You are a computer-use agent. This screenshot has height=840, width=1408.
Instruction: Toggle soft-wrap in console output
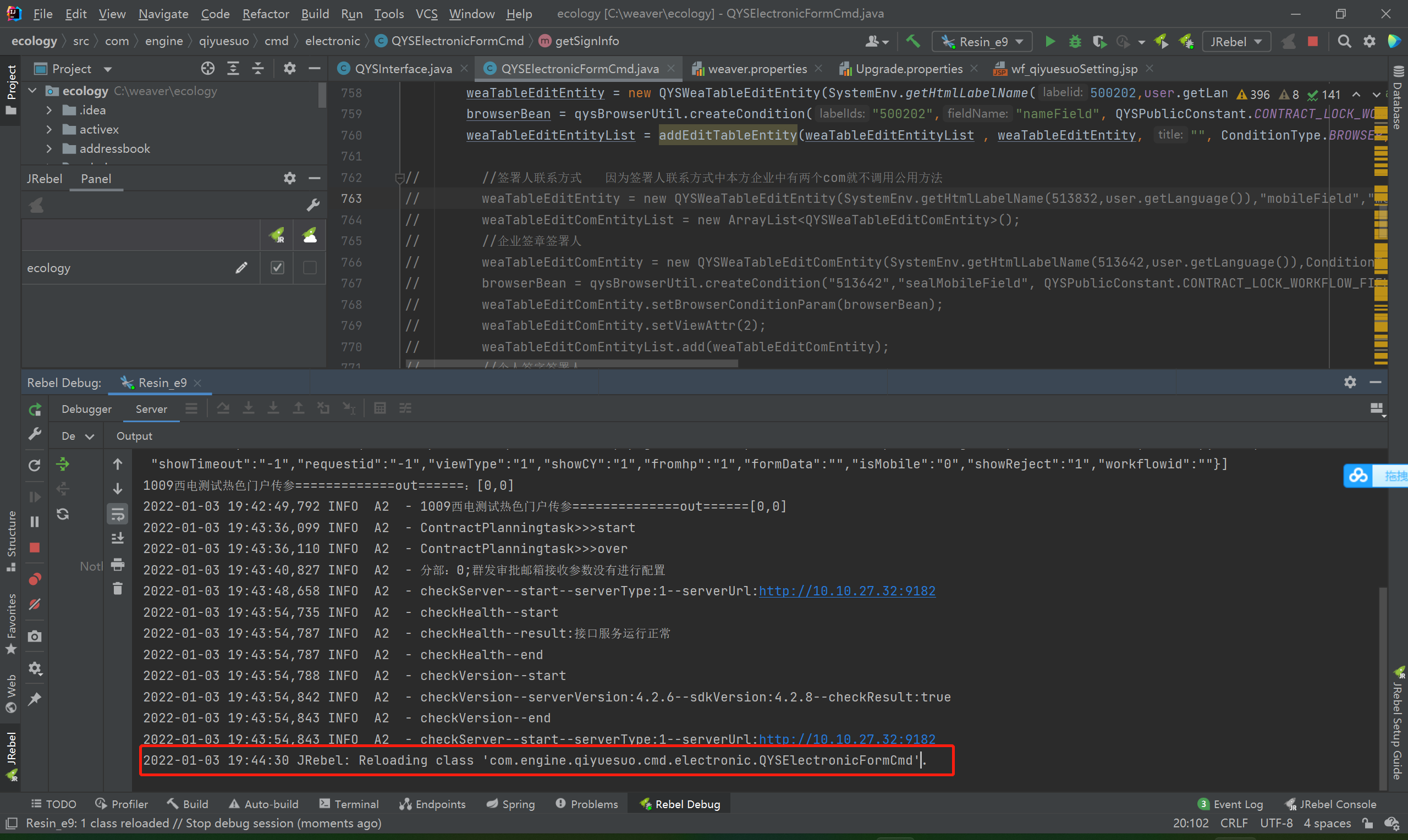click(118, 514)
